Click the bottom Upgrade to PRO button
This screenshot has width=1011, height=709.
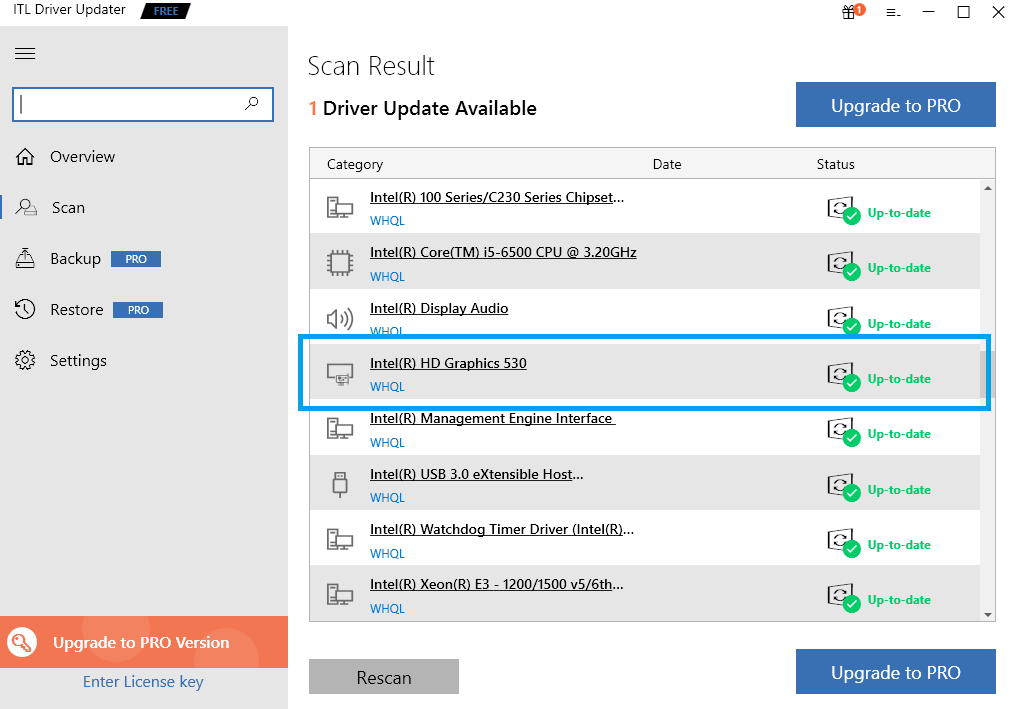point(896,672)
